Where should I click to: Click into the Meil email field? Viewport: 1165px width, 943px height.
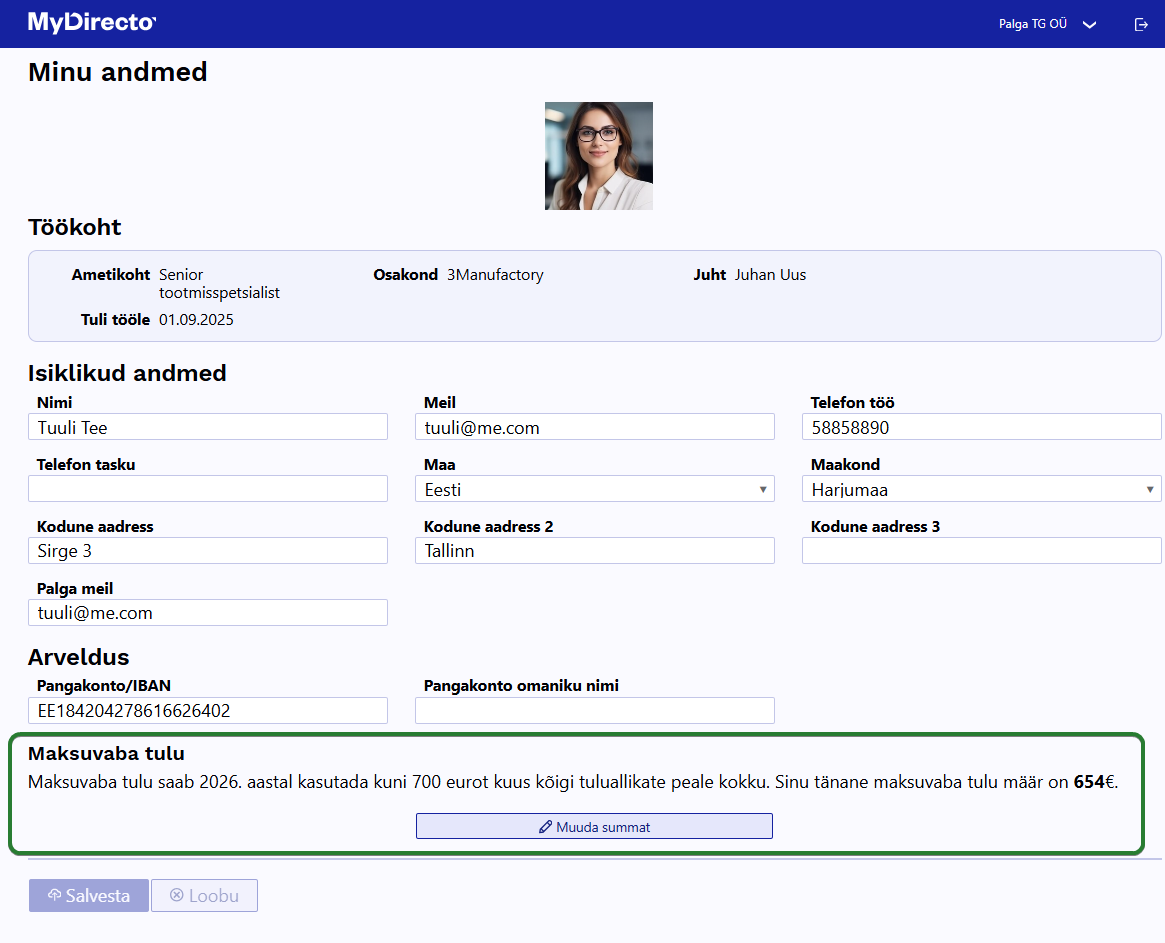pyautogui.click(x=594, y=427)
